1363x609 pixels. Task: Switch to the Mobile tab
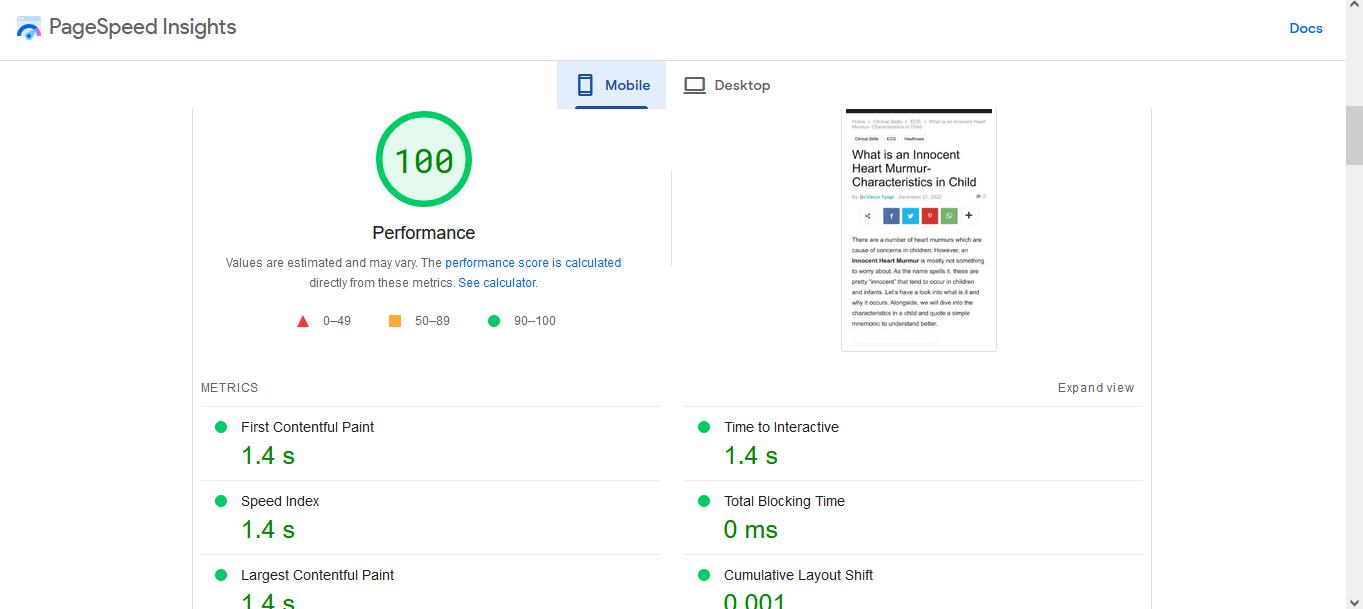click(611, 85)
